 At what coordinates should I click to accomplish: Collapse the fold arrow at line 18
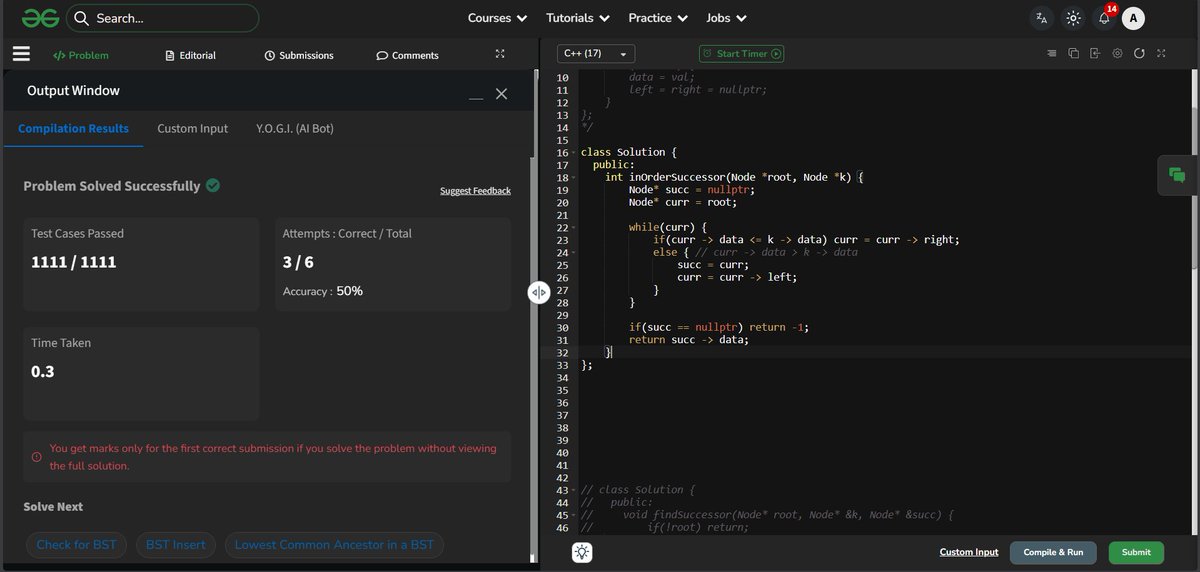pos(573,177)
